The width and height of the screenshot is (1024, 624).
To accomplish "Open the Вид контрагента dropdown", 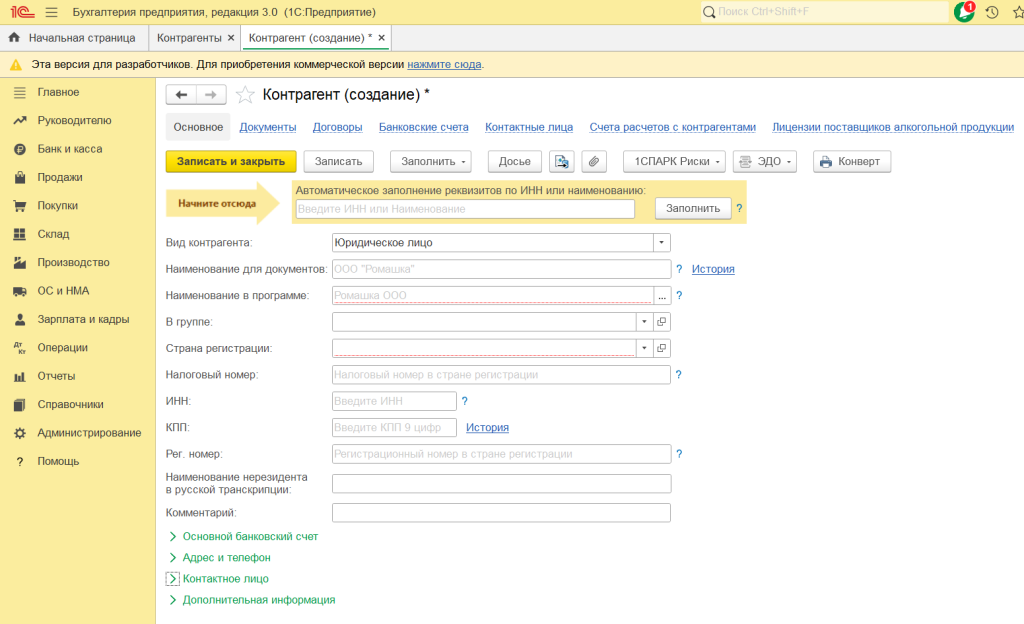I will [661, 243].
